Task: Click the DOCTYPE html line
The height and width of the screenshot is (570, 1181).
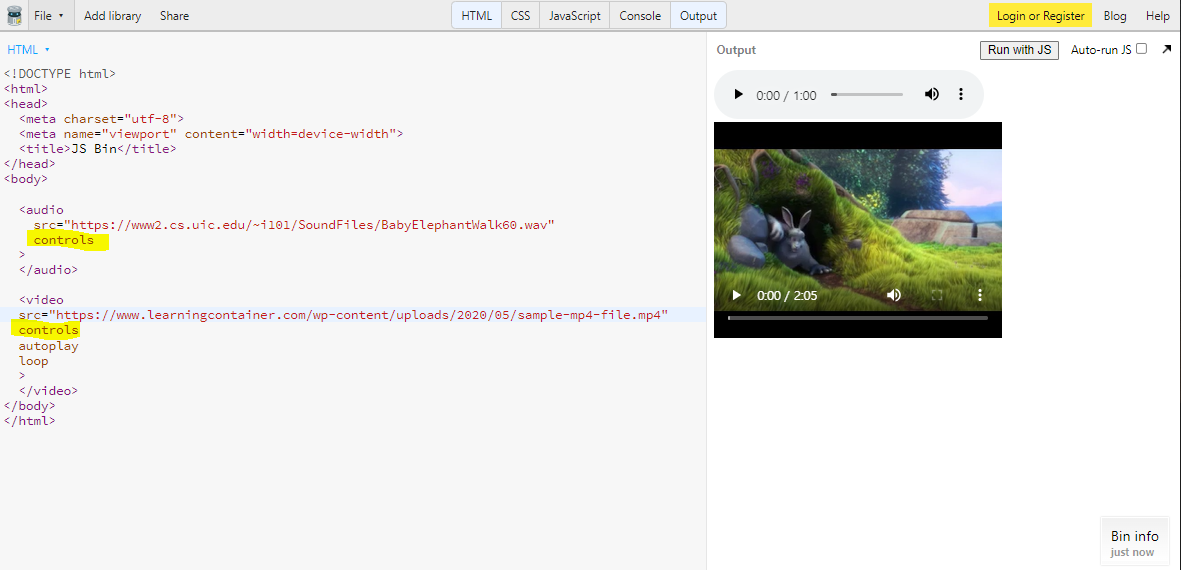Action: (x=60, y=74)
